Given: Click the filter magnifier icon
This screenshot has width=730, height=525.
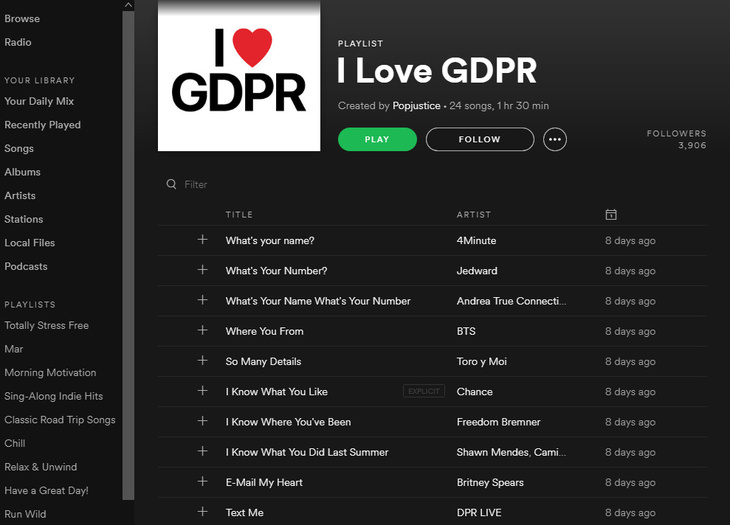Looking at the screenshot, I should [x=171, y=184].
